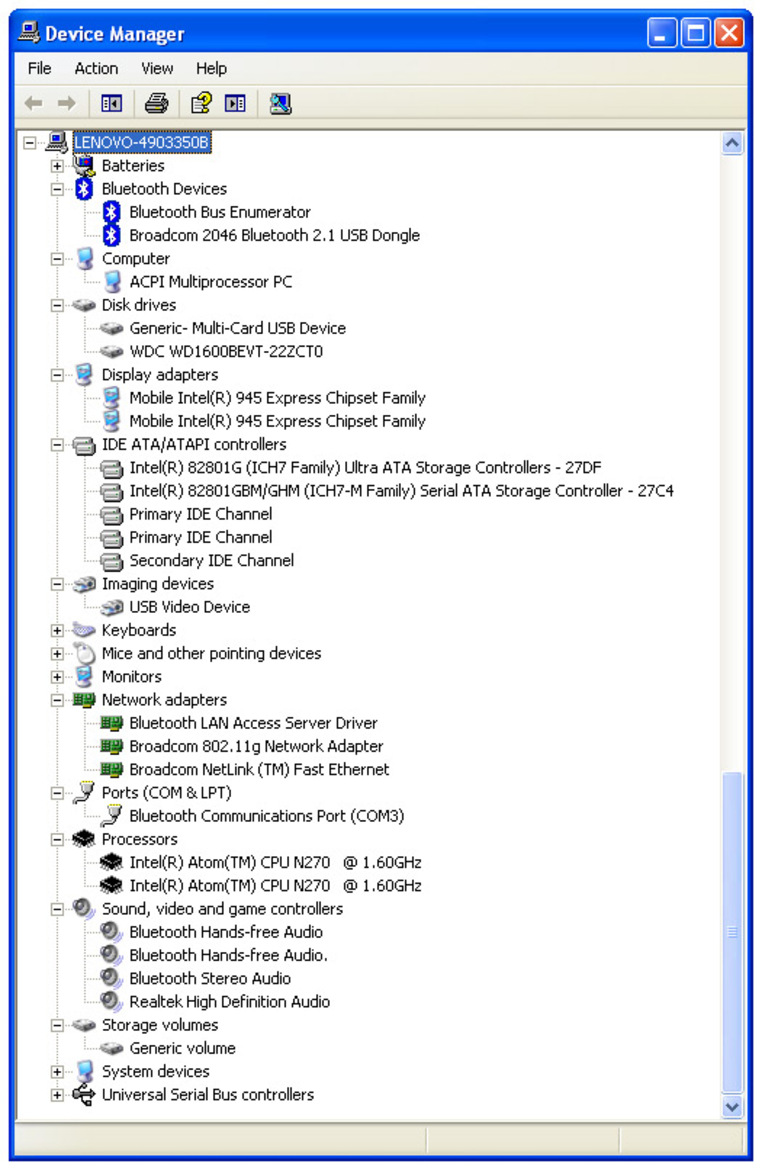762x1170 pixels.
Task: Click the Batteries category icon
Action: coord(84,166)
